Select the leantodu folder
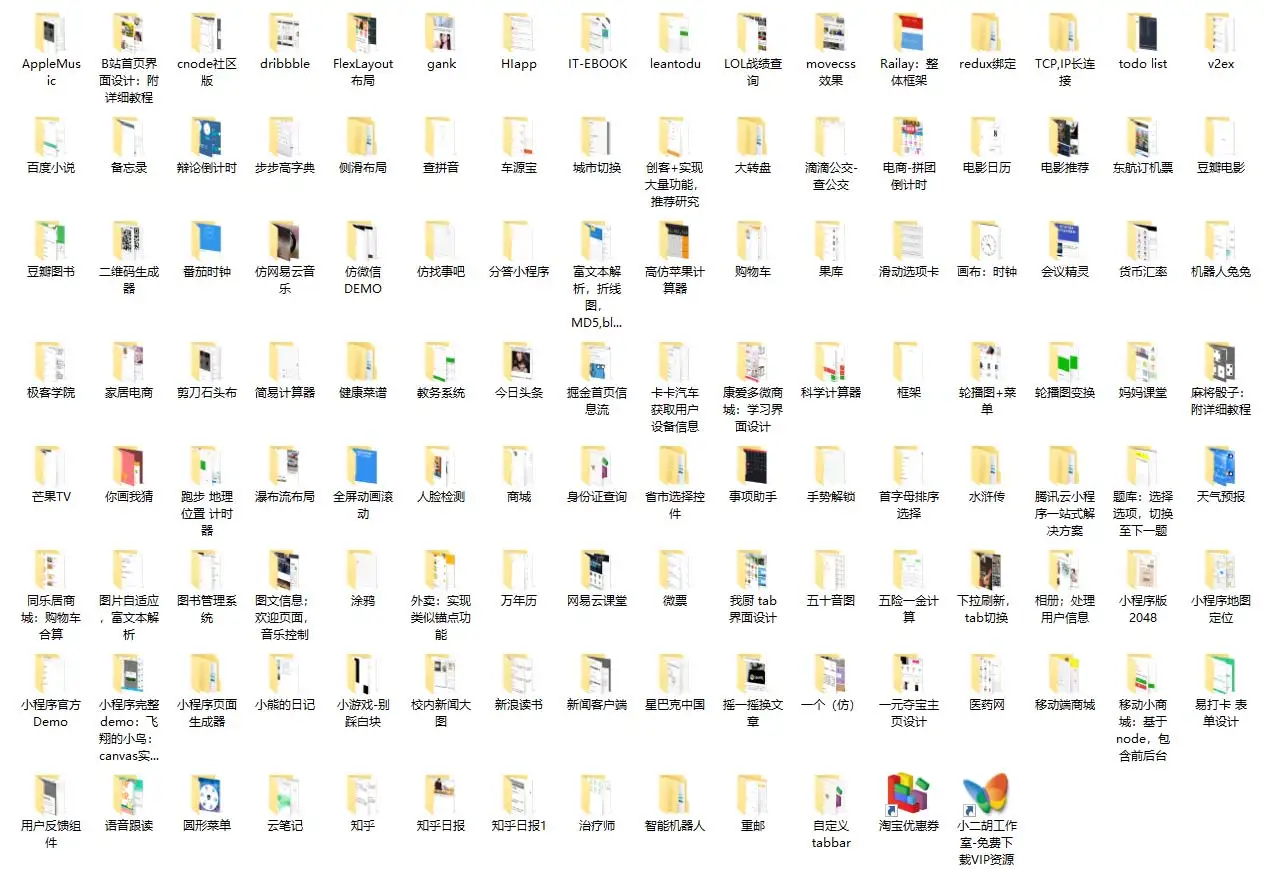The image size is (1266, 869). (675, 32)
